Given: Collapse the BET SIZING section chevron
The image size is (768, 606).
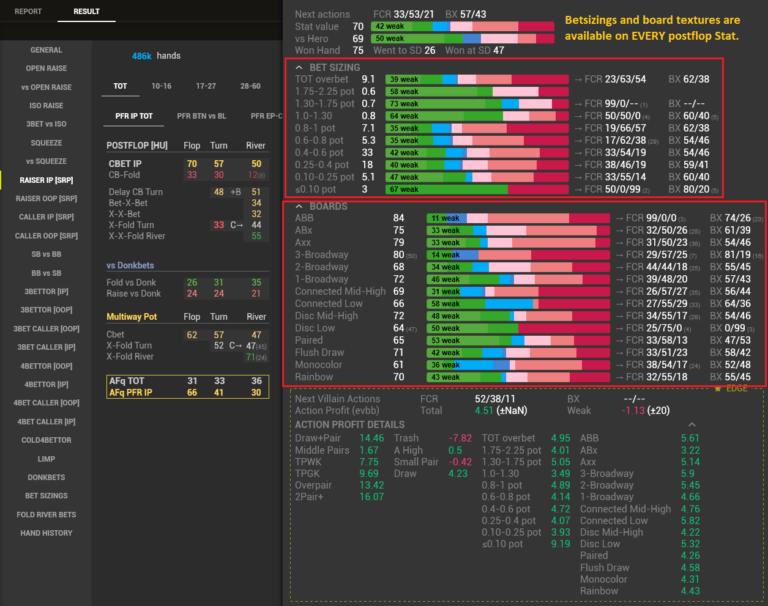Looking at the screenshot, I should click(298, 66).
